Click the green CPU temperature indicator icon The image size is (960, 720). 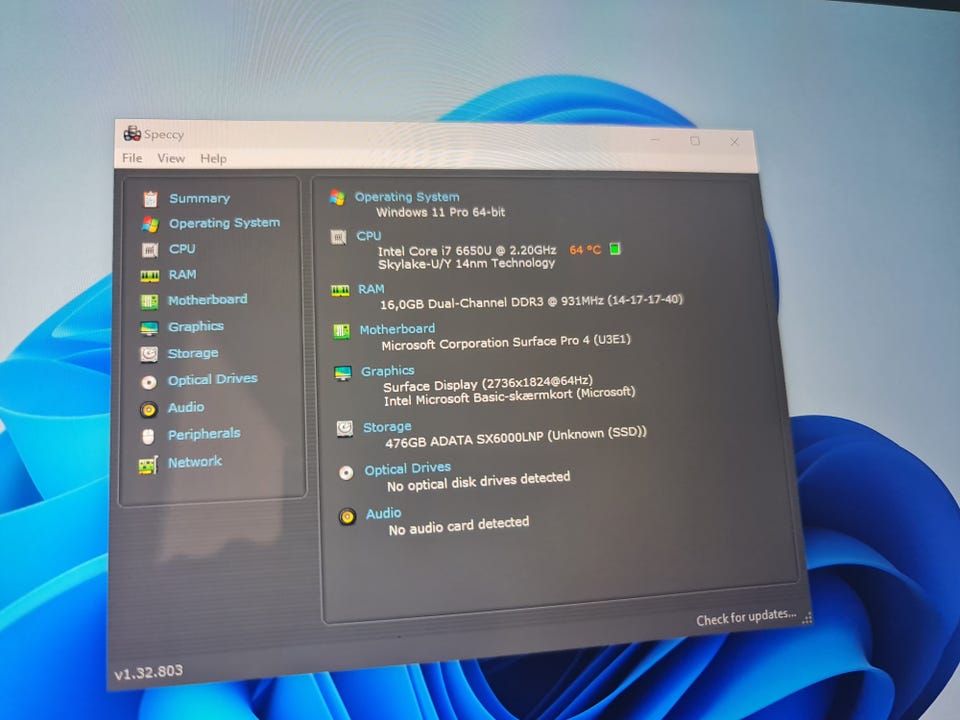point(615,249)
